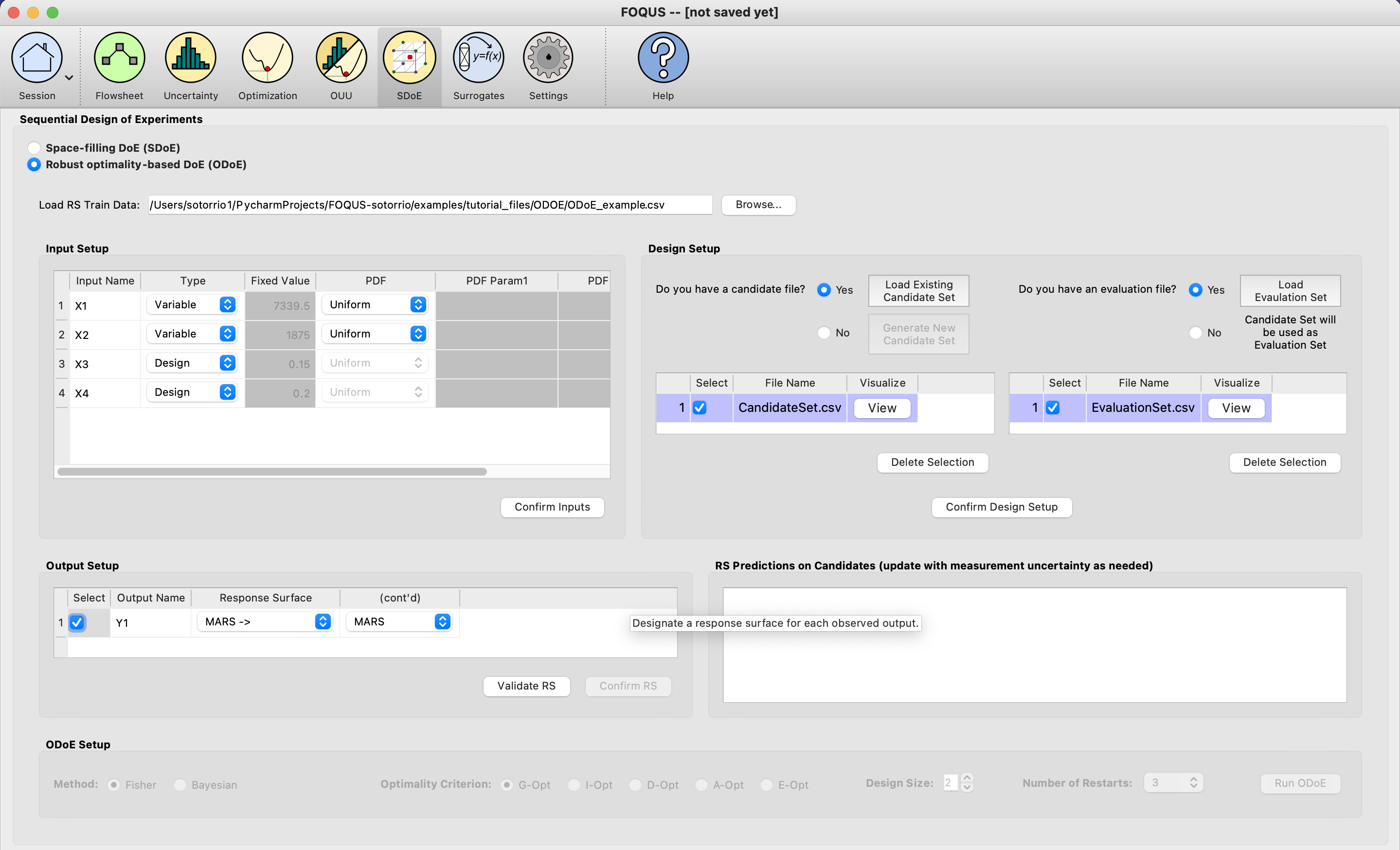Open the X2 PDF Uniform dropdown
The width and height of the screenshot is (1400, 850).
pyautogui.click(x=375, y=334)
